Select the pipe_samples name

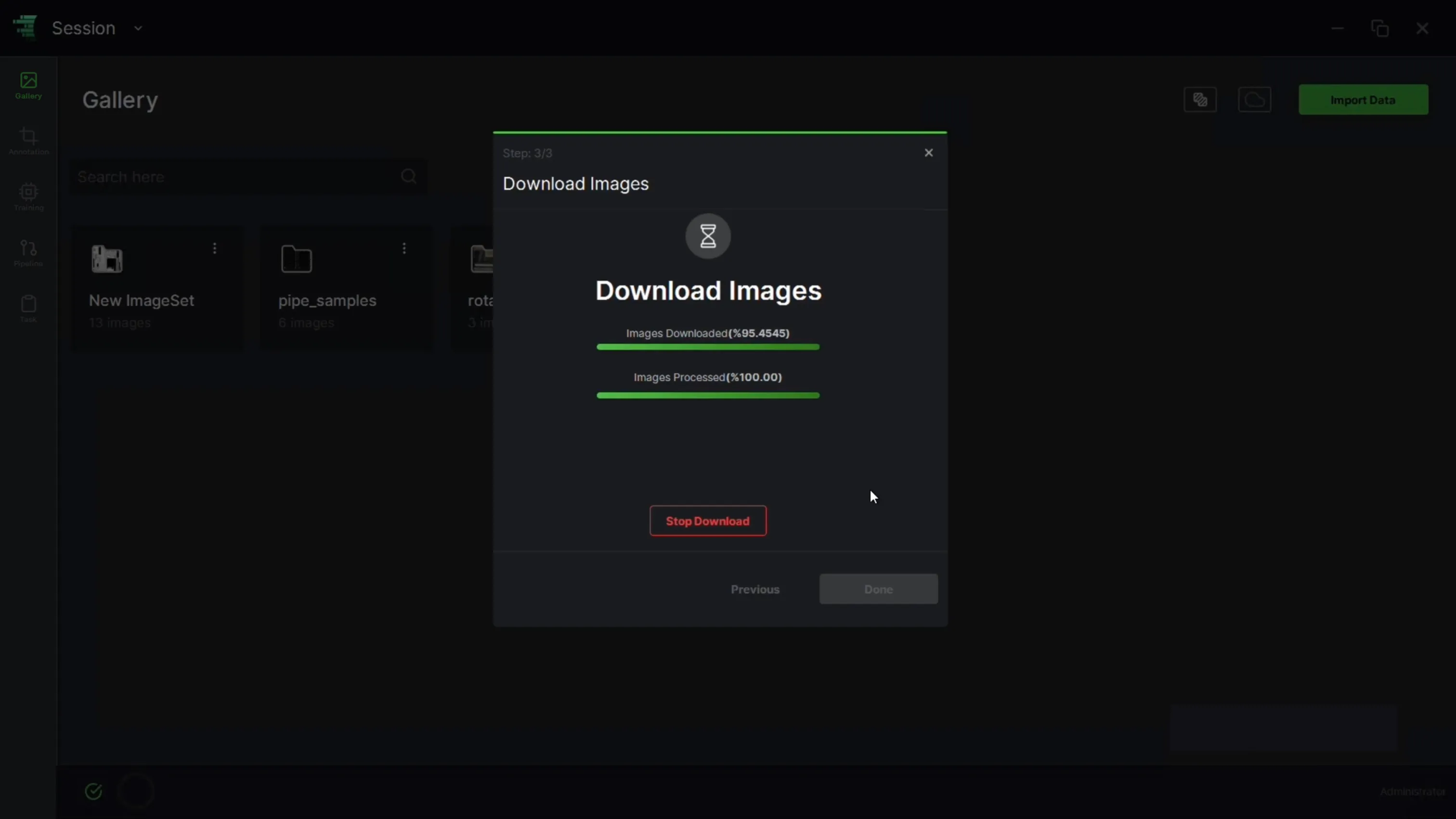click(327, 300)
